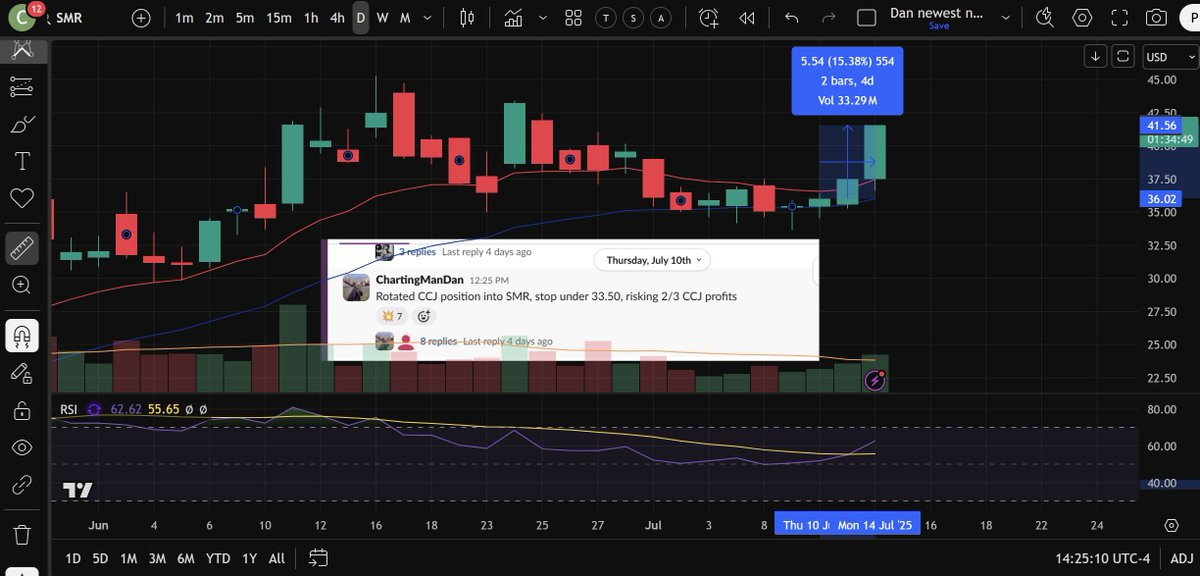This screenshot has width=1200, height=576.
Task: Enter fullscreen mode
Action: pos(1119,18)
